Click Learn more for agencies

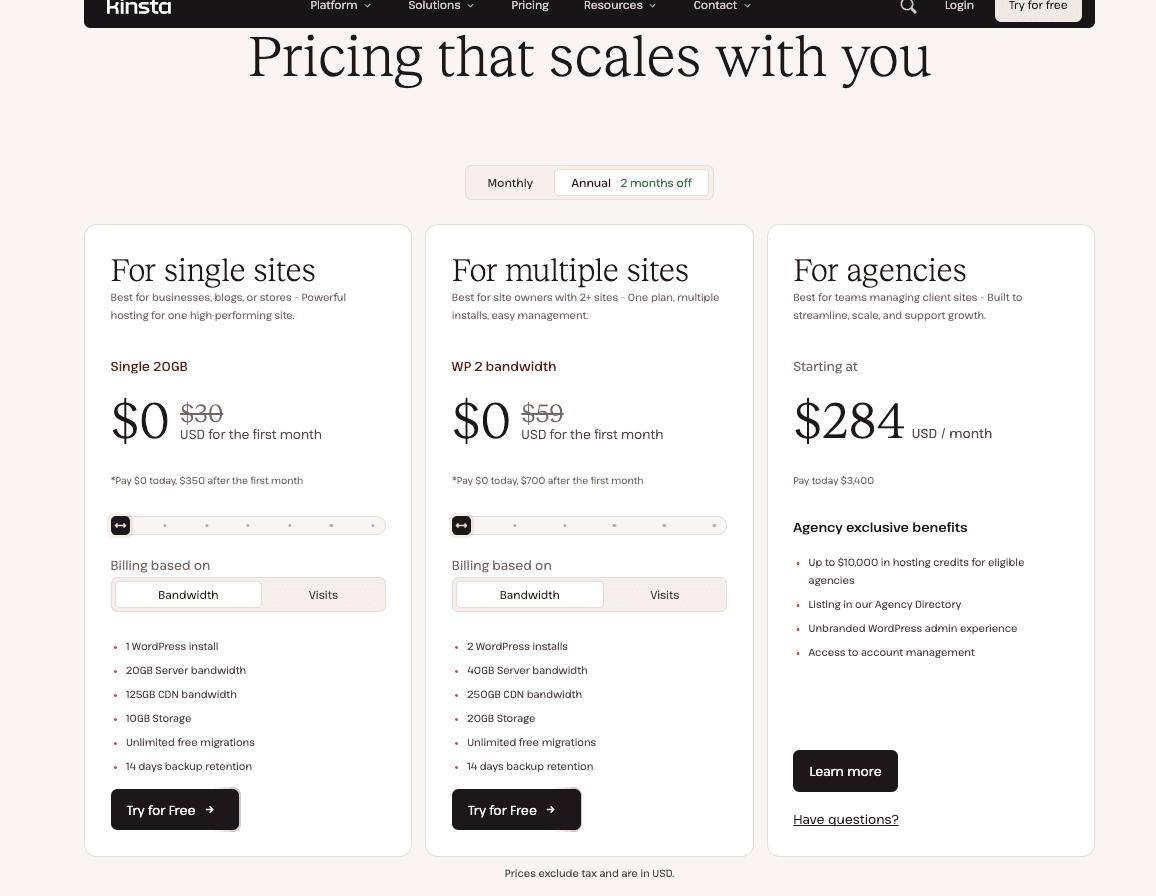[x=845, y=771]
